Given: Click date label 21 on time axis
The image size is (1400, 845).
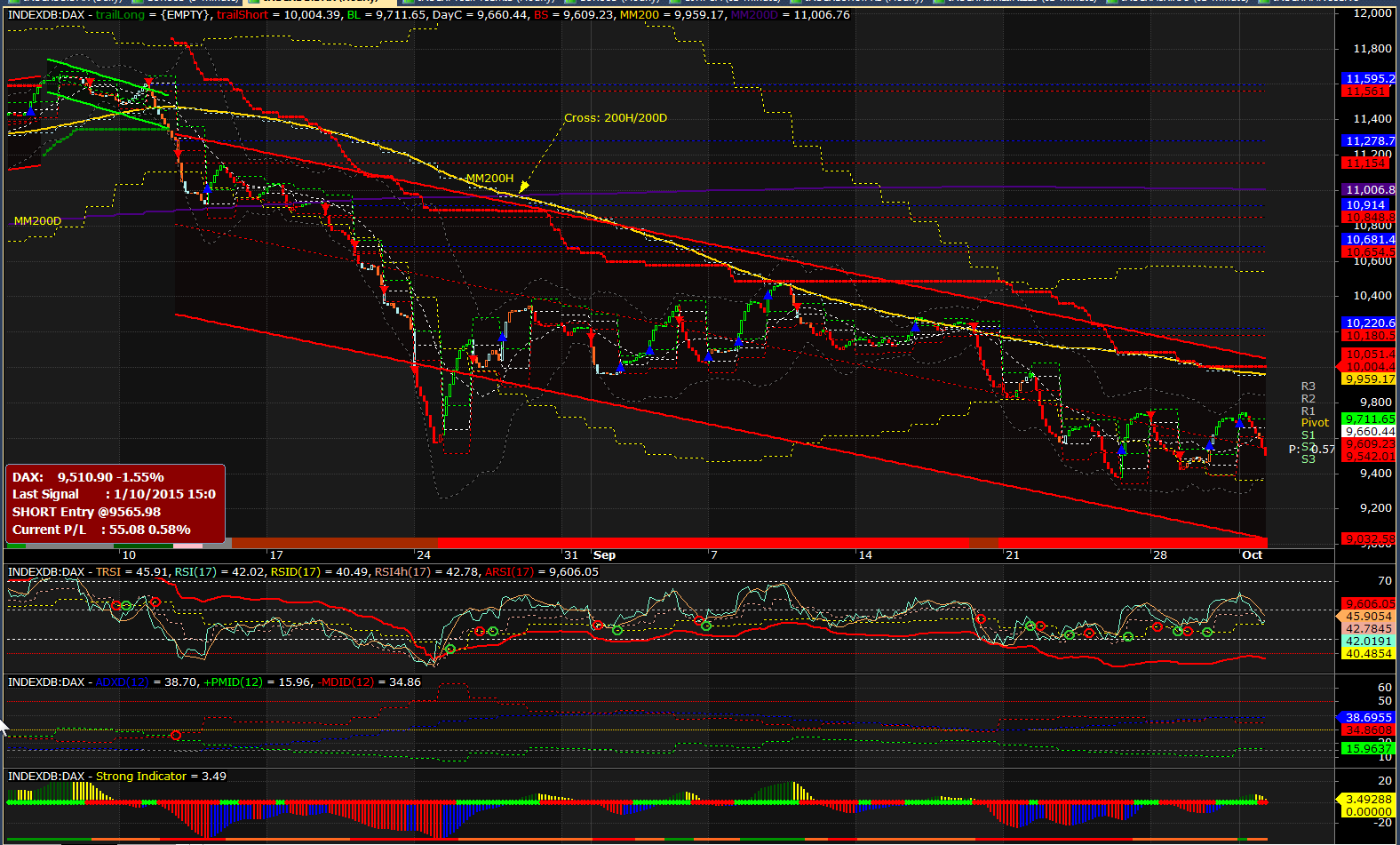Looking at the screenshot, I should pos(1012,554).
